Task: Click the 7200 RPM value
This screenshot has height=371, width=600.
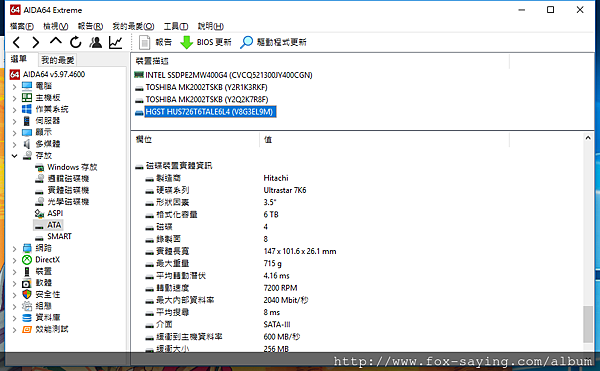Action: pos(280,288)
